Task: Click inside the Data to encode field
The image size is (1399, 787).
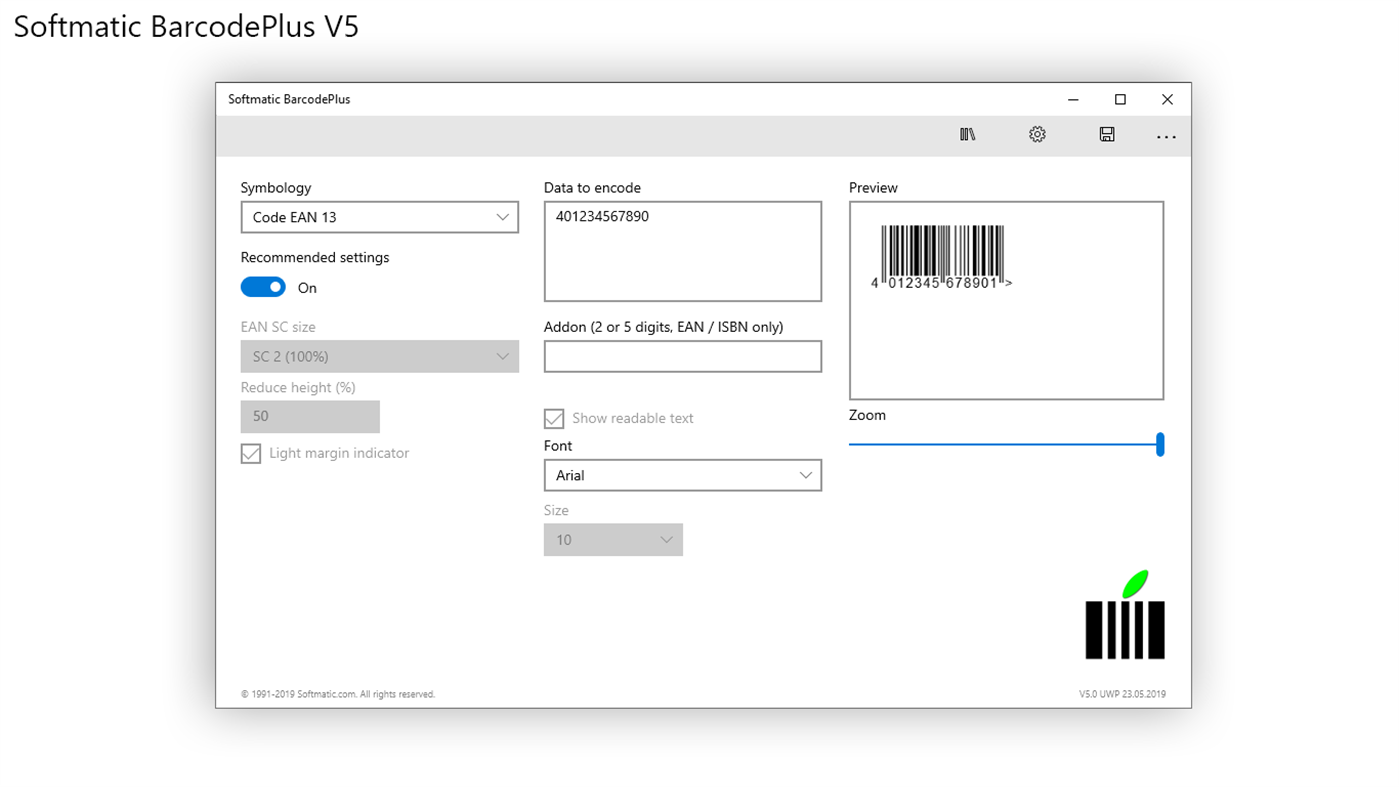Action: click(x=683, y=251)
